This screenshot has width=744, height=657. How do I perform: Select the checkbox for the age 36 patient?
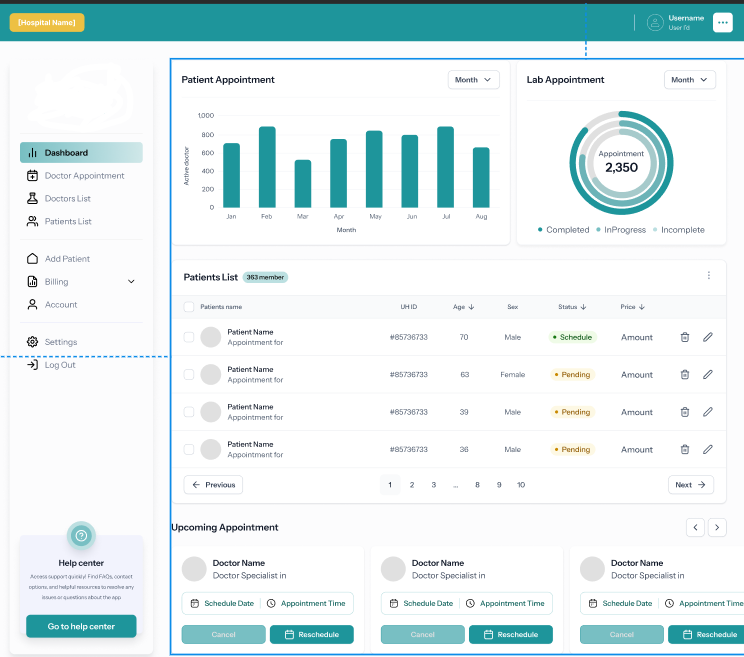pyautogui.click(x=189, y=449)
